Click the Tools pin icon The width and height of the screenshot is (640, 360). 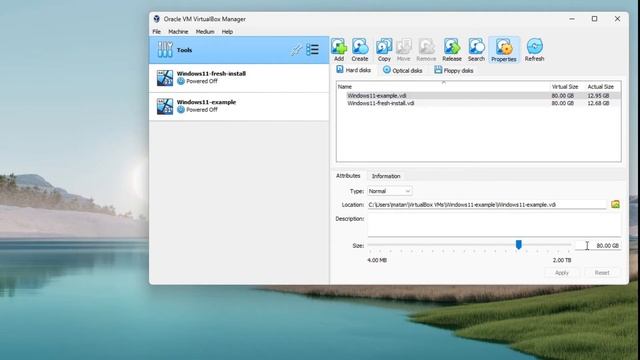point(296,50)
